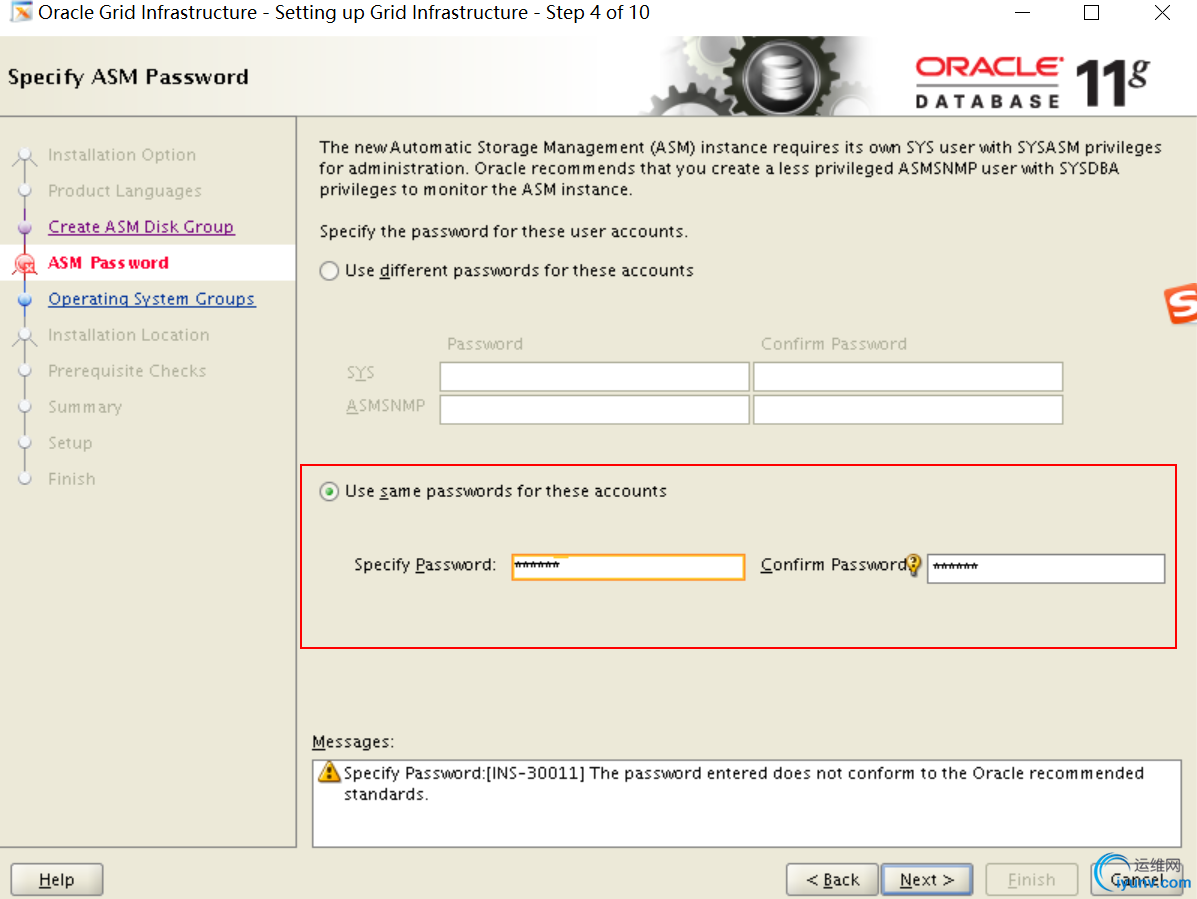Select Use different passwords for these accounts
The width and height of the screenshot is (1197, 899).
point(329,271)
